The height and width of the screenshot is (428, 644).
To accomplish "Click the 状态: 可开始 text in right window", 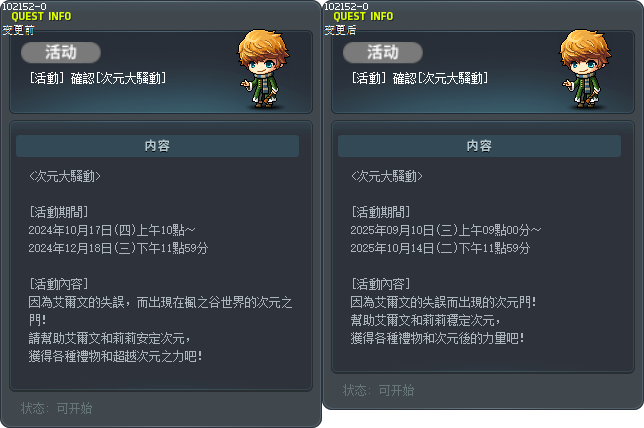I will click(x=379, y=390).
